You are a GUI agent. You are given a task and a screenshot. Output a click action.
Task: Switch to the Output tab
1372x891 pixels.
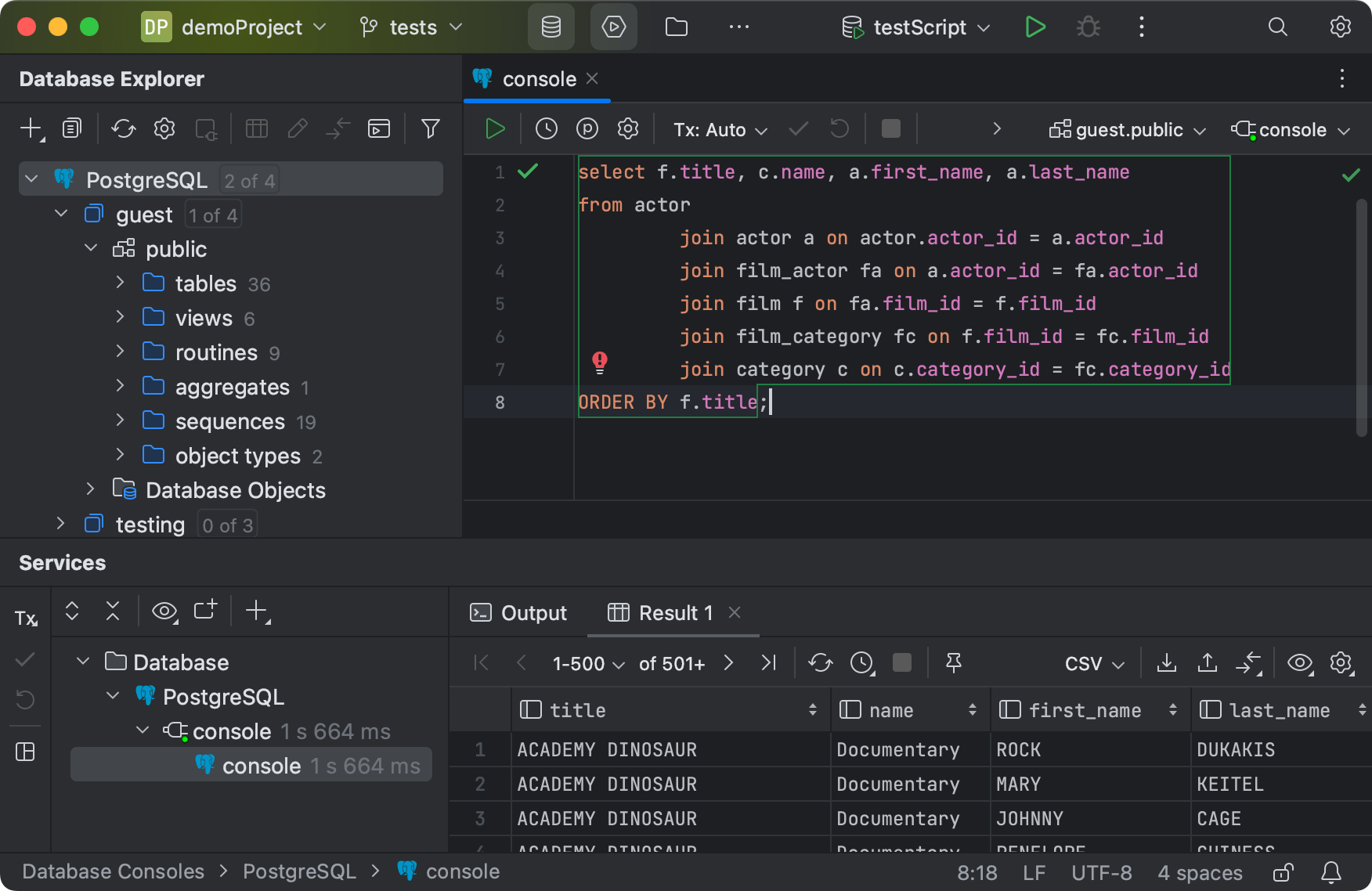pyautogui.click(x=518, y=613)
